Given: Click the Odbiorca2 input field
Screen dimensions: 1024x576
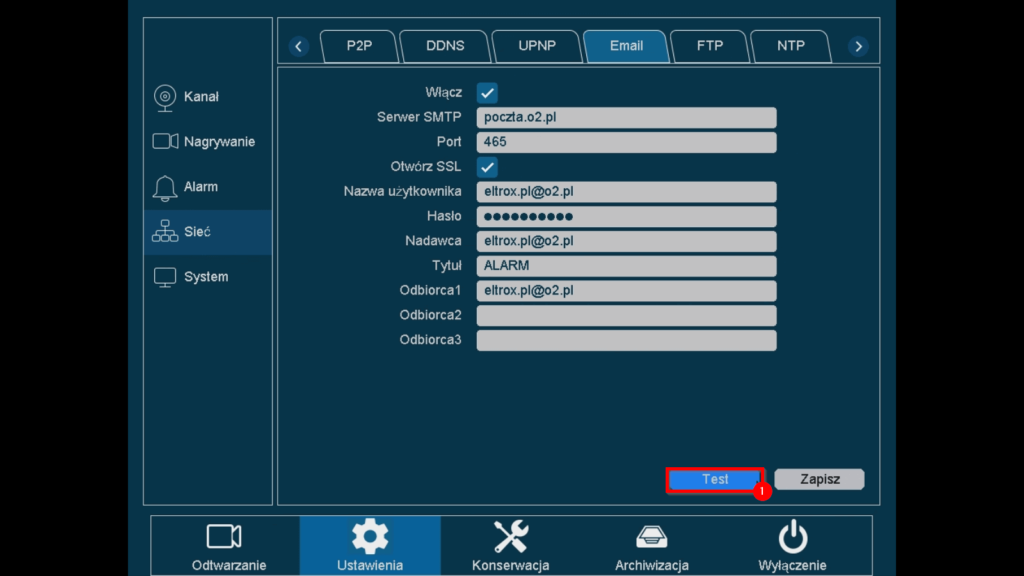Looking at the screenshot, I should point(626,315).
